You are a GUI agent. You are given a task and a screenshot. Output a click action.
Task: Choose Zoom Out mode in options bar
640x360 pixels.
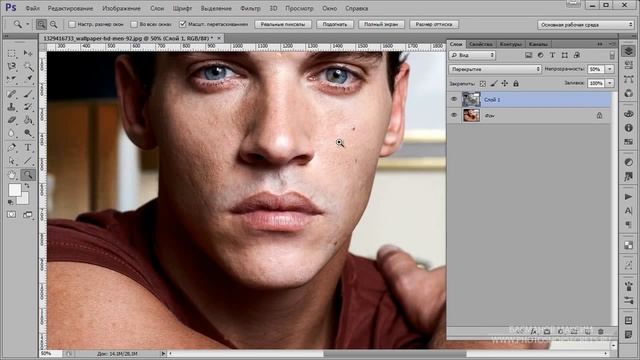click(x=53, y=24)
